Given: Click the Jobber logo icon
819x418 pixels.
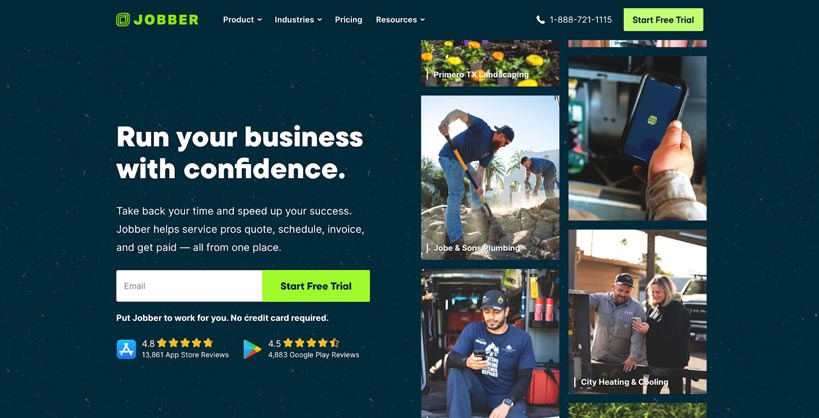Looking at the screenshot, I should click(x=123, y=20).
